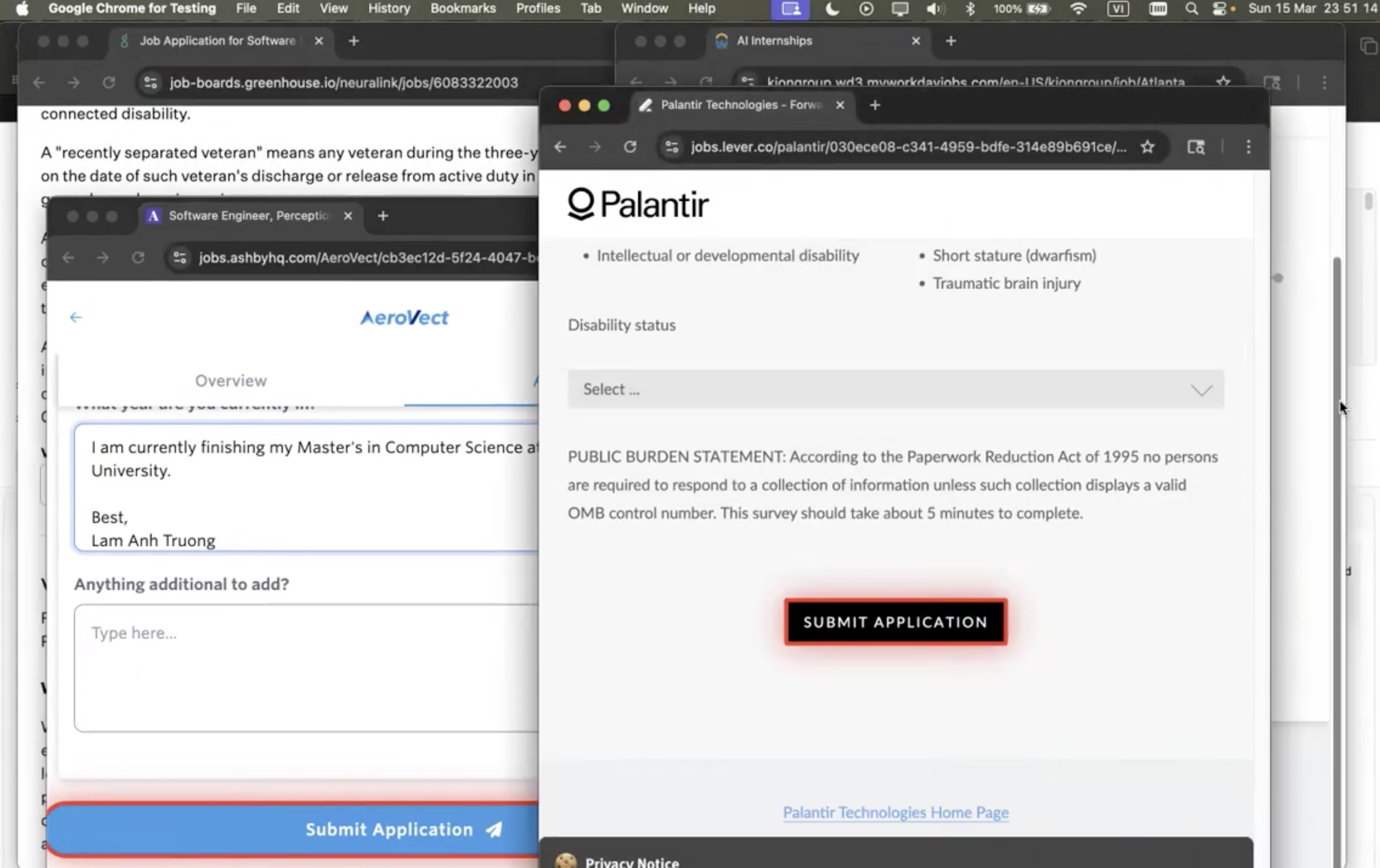Open the Bookmarks menu
Image resolution: width=1380 pixels, height=868 pixels.
462,9
